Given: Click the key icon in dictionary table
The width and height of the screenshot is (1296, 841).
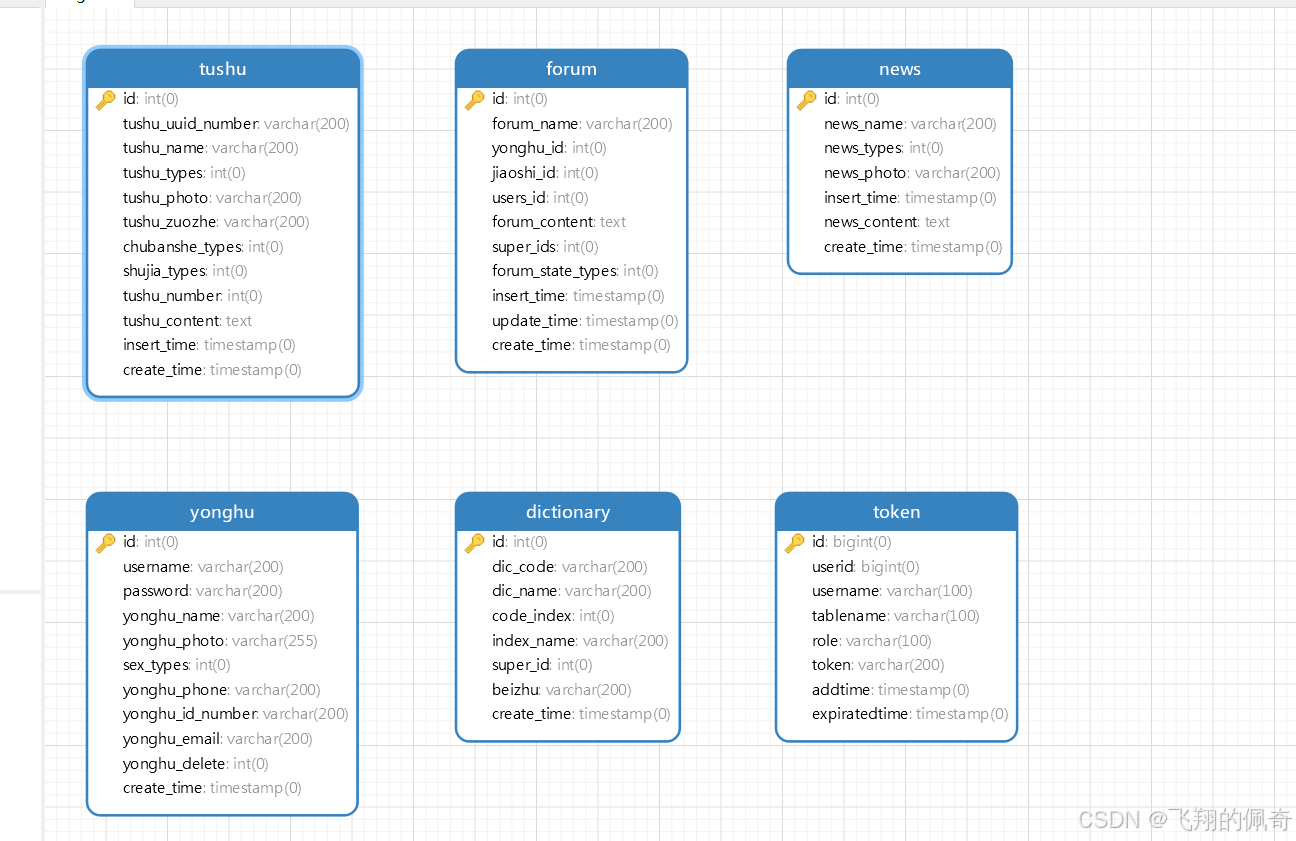Looking at the screenshot, I should (x=475, y=542).
